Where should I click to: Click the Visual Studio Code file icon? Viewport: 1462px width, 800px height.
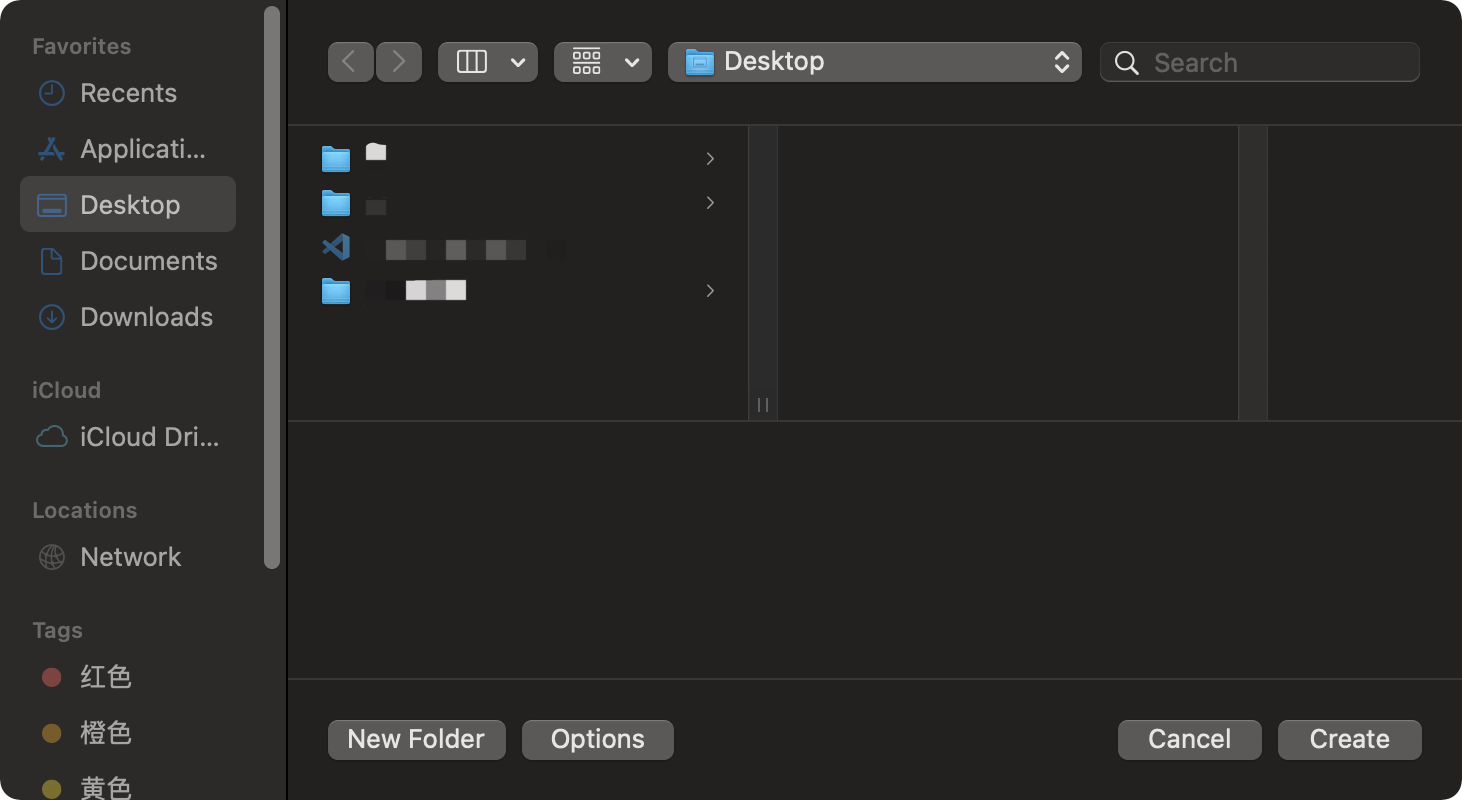(336, 247)
